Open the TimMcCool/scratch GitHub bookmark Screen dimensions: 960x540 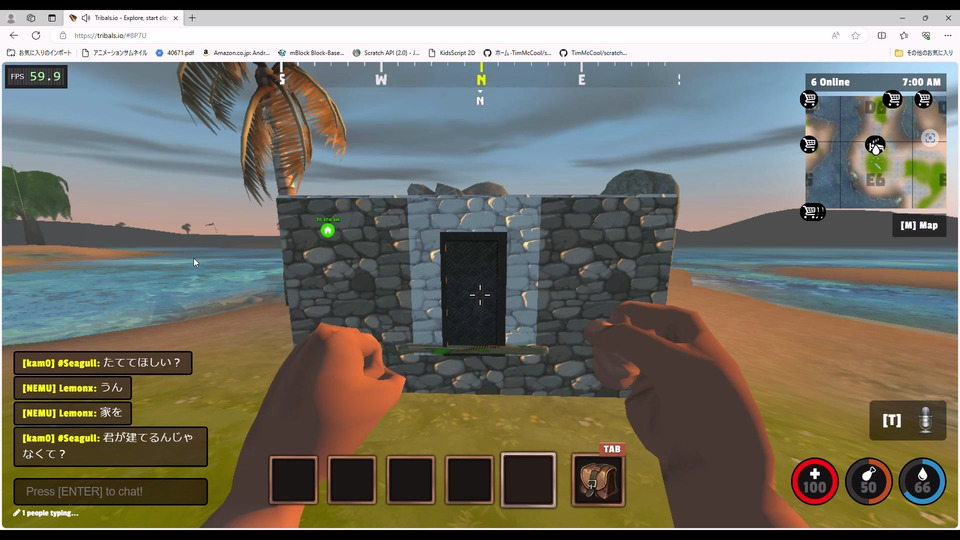click(x=593, y=53)
